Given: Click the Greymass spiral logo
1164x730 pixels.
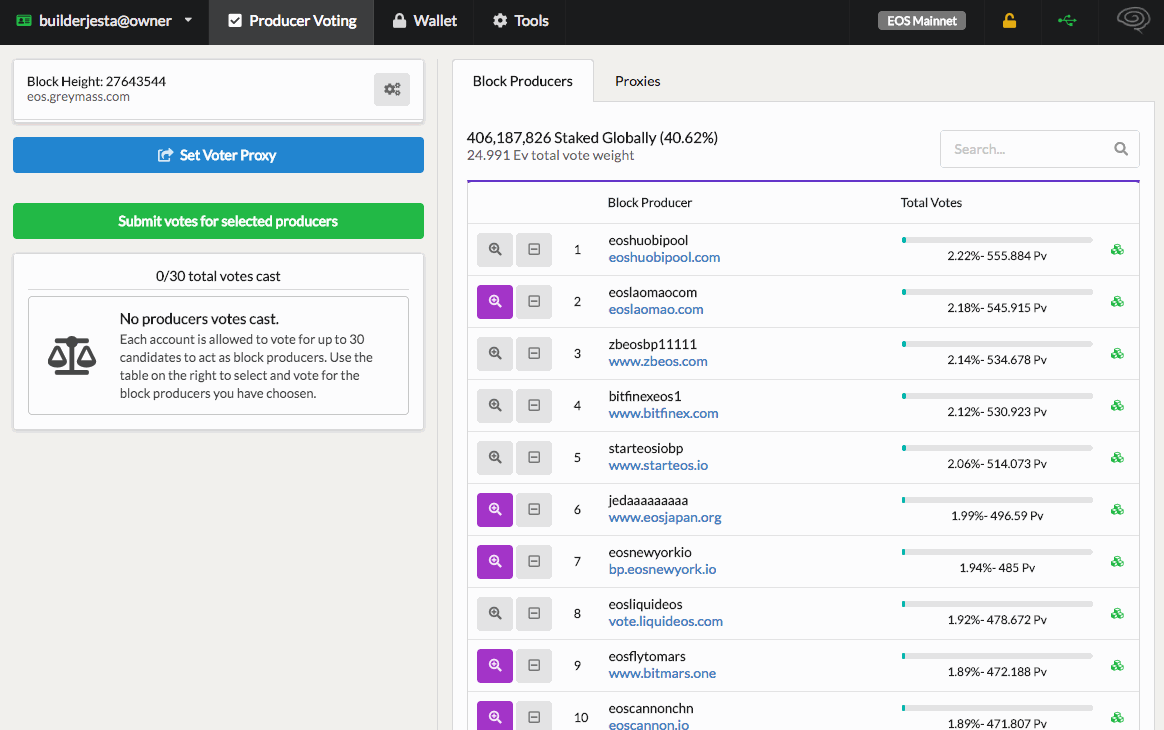Looking at the screenshot, I should (x=1133, y=19).
